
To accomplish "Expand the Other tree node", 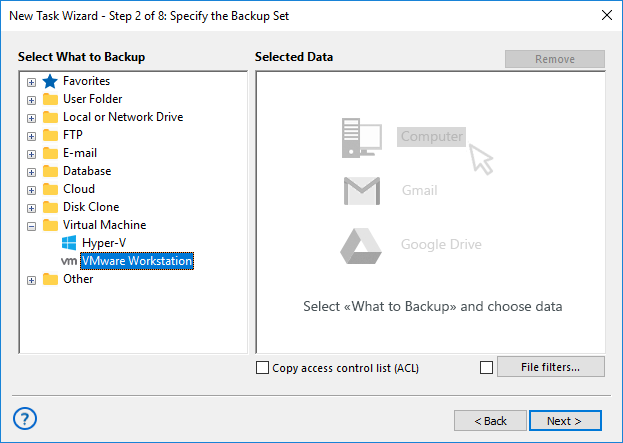I will click(x=31, y=280).
